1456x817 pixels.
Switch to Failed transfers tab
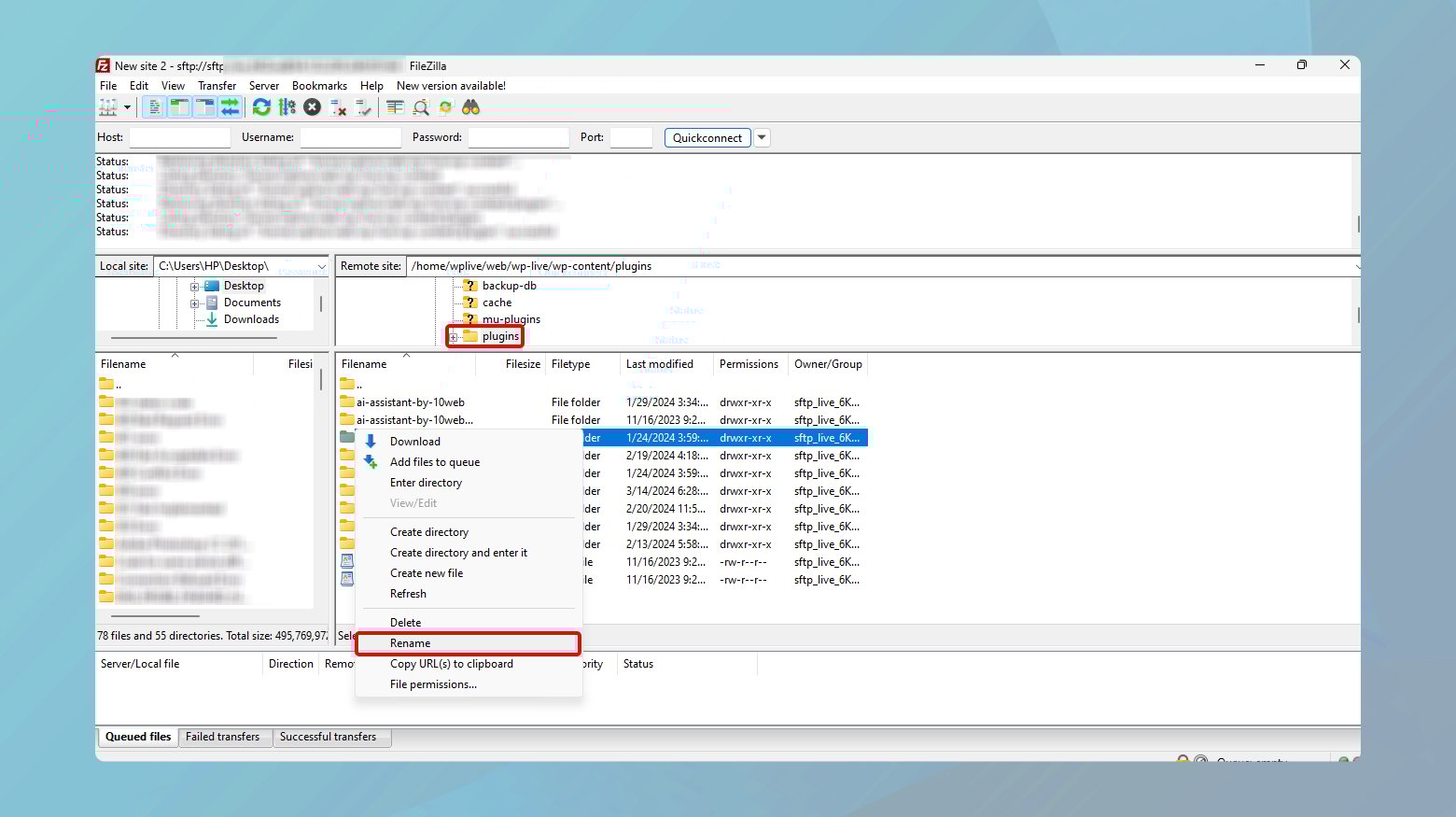click(x=222, y=737)
